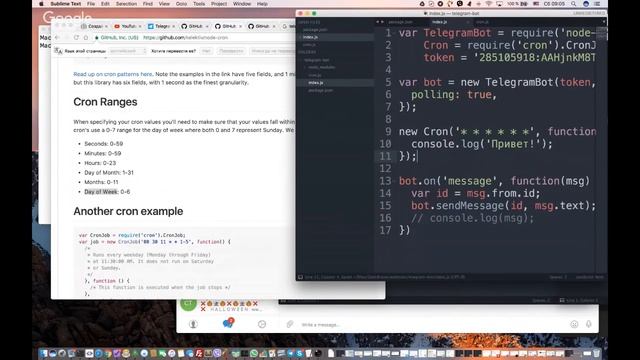Image resolution: width=640 pixels, height=360 pixels.
Task: Open the Sublime Text File menu
Action: pos(91,4)
